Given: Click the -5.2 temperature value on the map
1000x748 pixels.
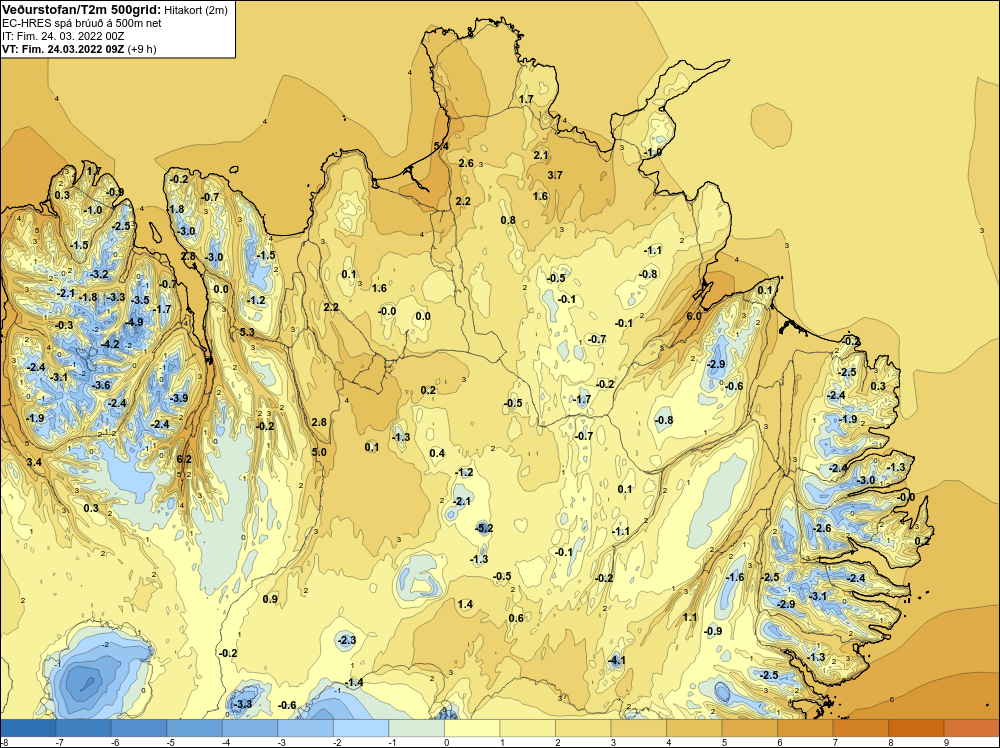Looking at the screenshot, I should [x=484, y=528].
